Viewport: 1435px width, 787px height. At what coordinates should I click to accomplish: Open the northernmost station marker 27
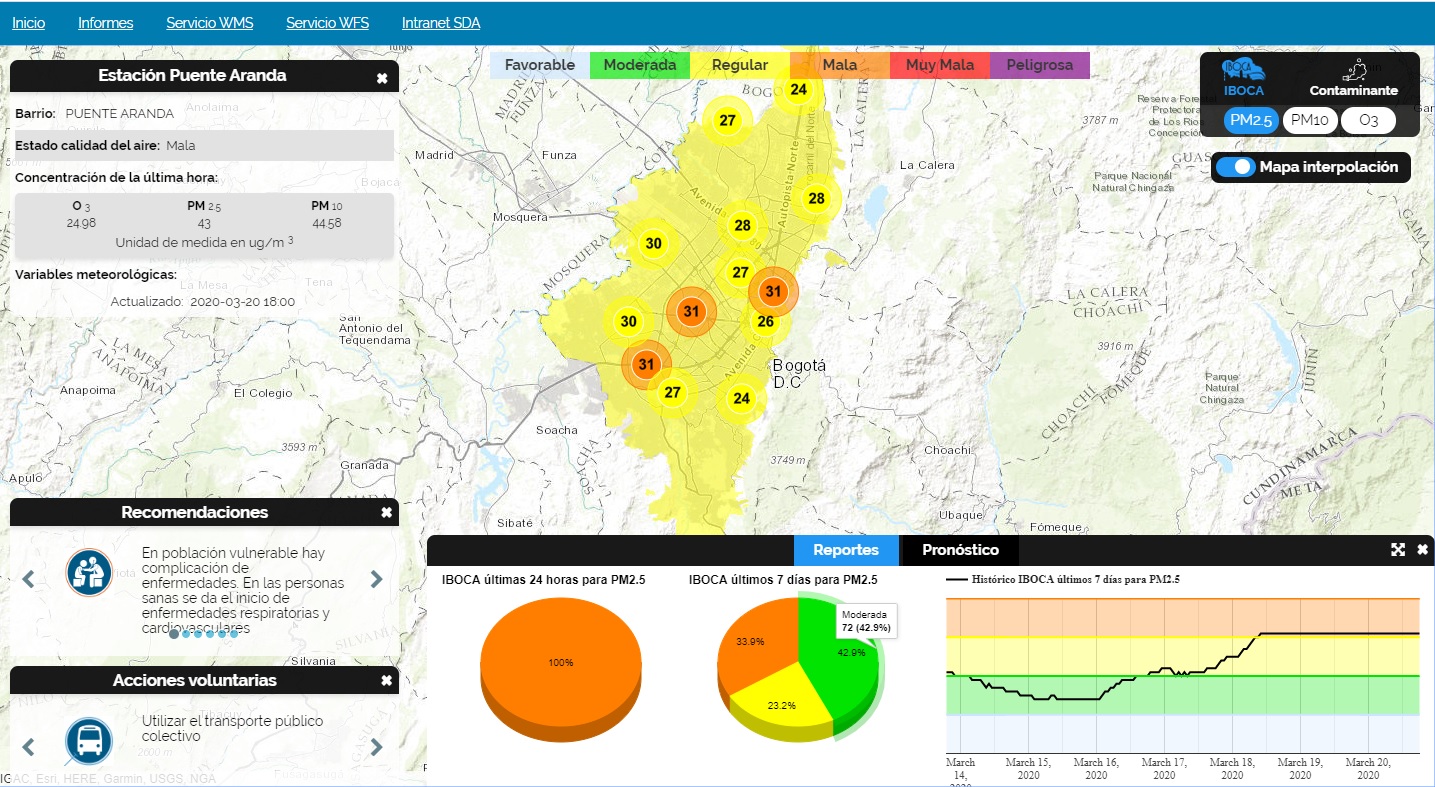(x=727, y=121)
